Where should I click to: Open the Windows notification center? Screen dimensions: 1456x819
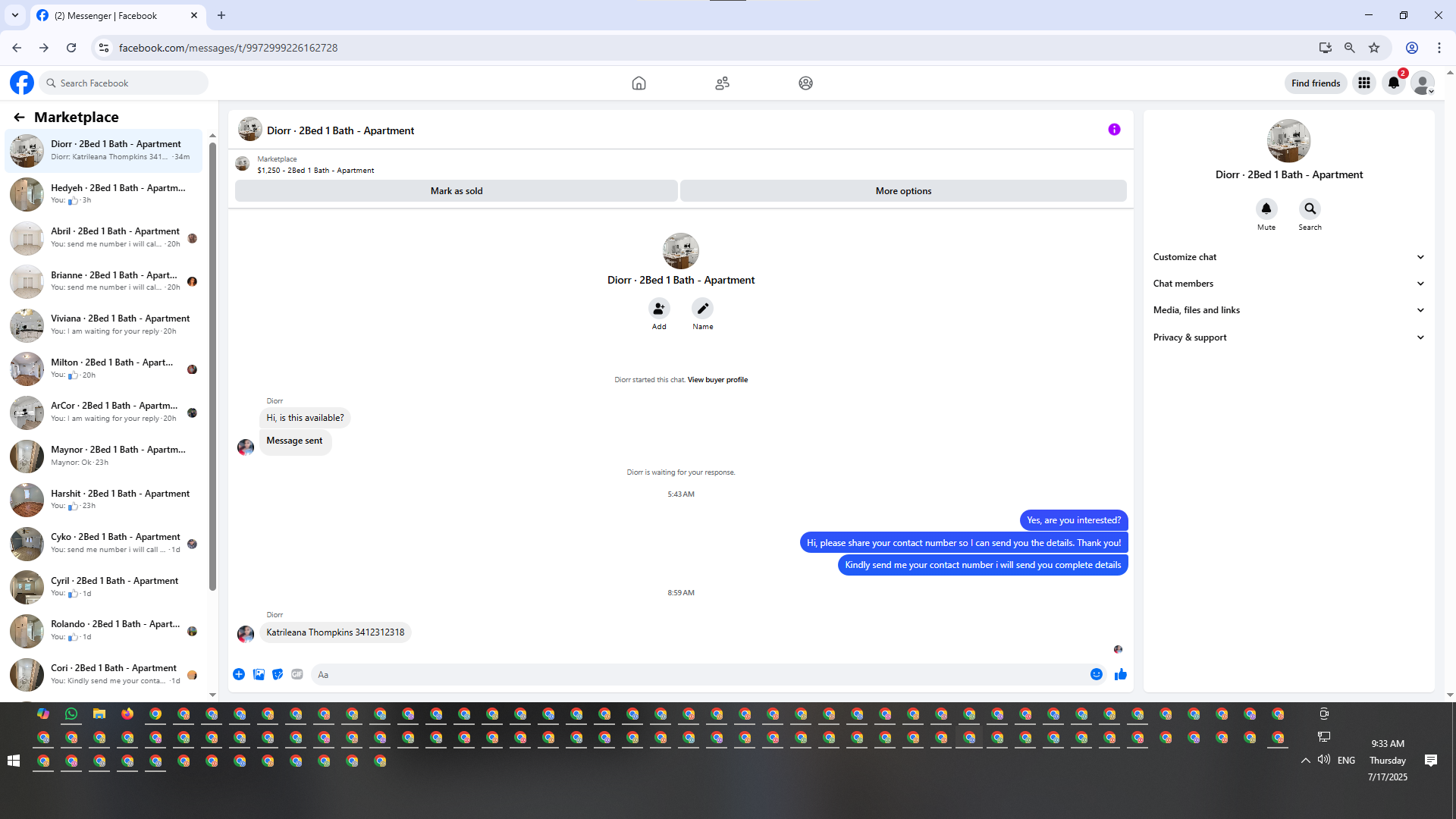(1431, 761)
